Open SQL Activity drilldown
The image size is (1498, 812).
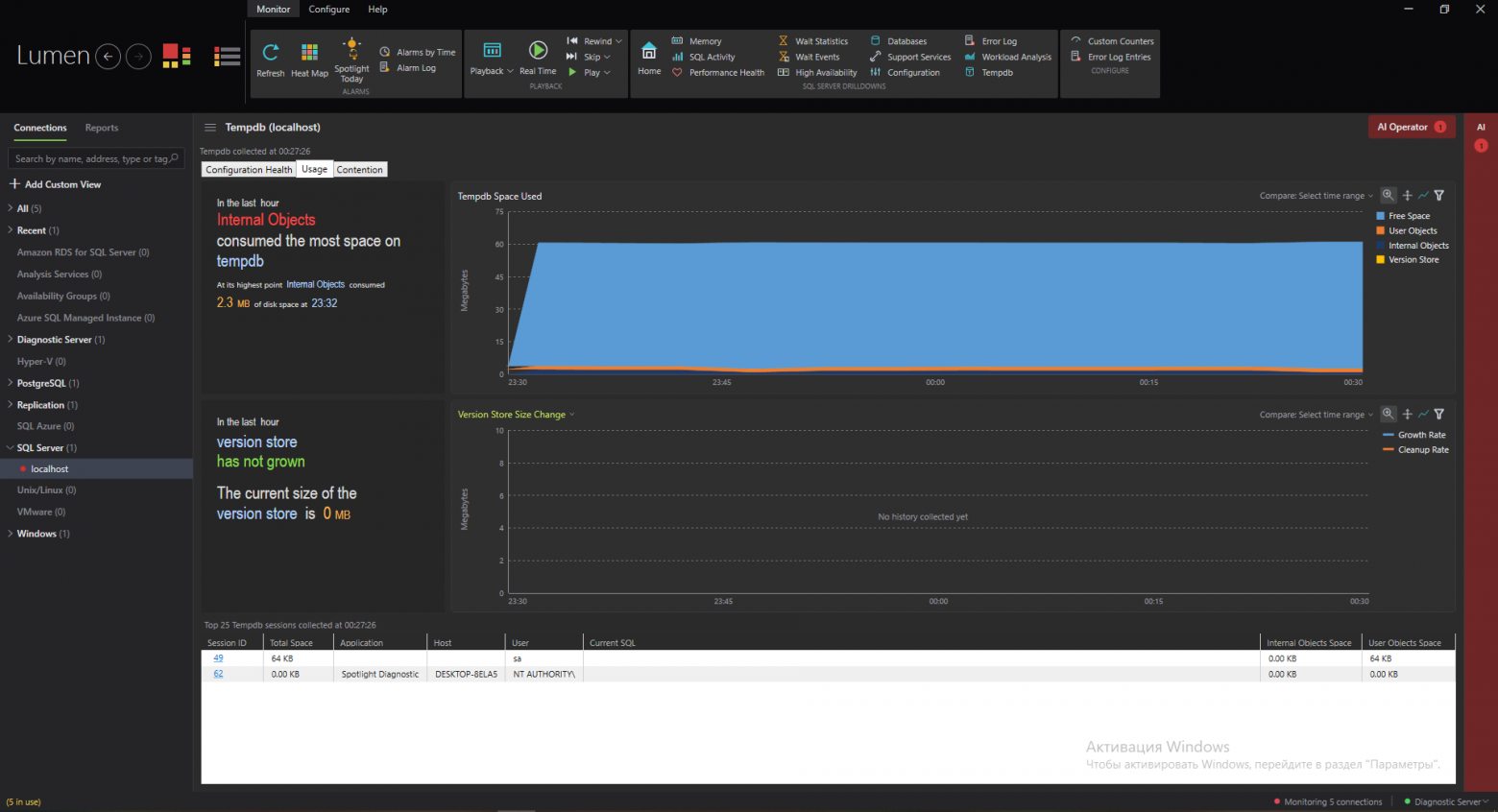click(703, 57)
